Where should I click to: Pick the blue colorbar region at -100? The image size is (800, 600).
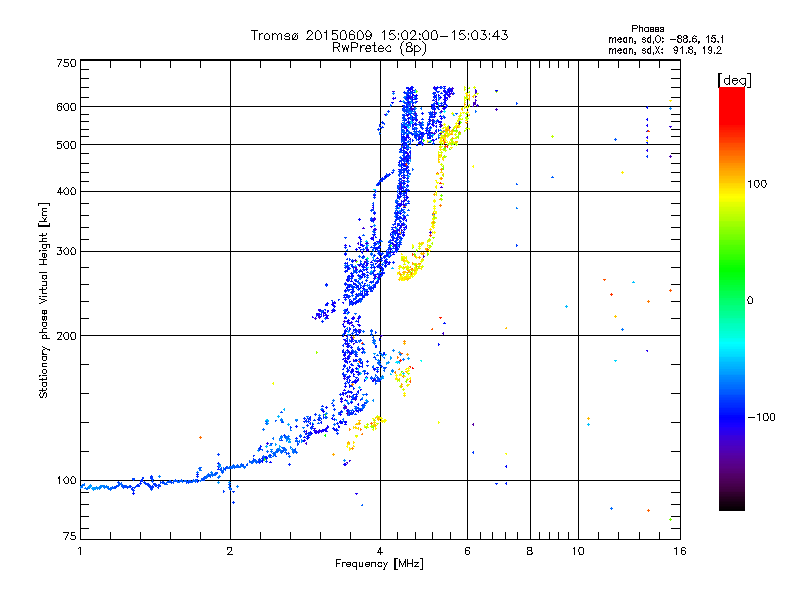click(731, 416)
